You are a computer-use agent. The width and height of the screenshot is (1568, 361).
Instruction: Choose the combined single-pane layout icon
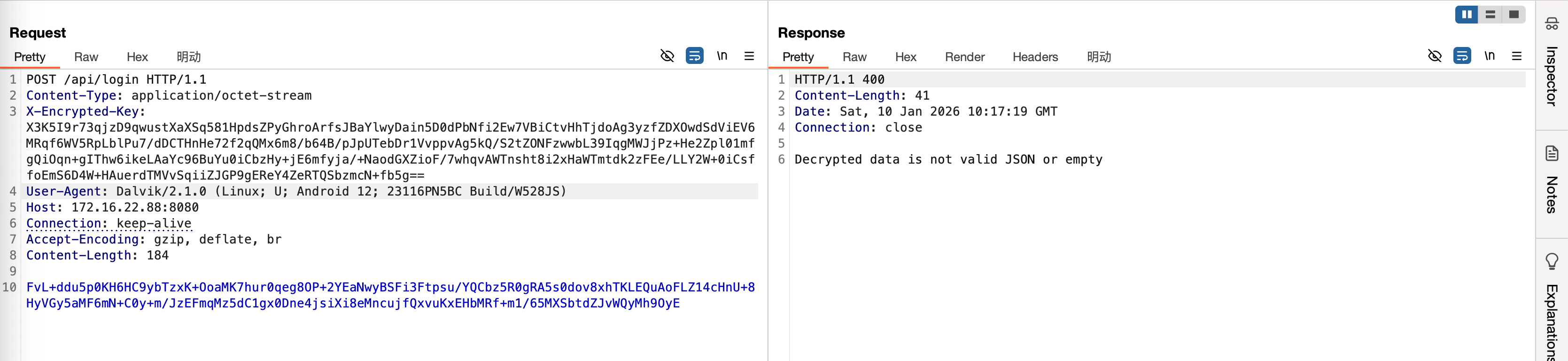click(1514, 15)
